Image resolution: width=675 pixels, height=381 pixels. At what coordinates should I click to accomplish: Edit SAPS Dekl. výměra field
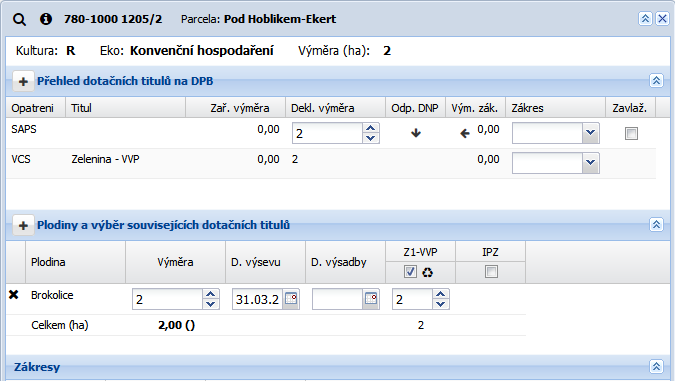(328, 133)
